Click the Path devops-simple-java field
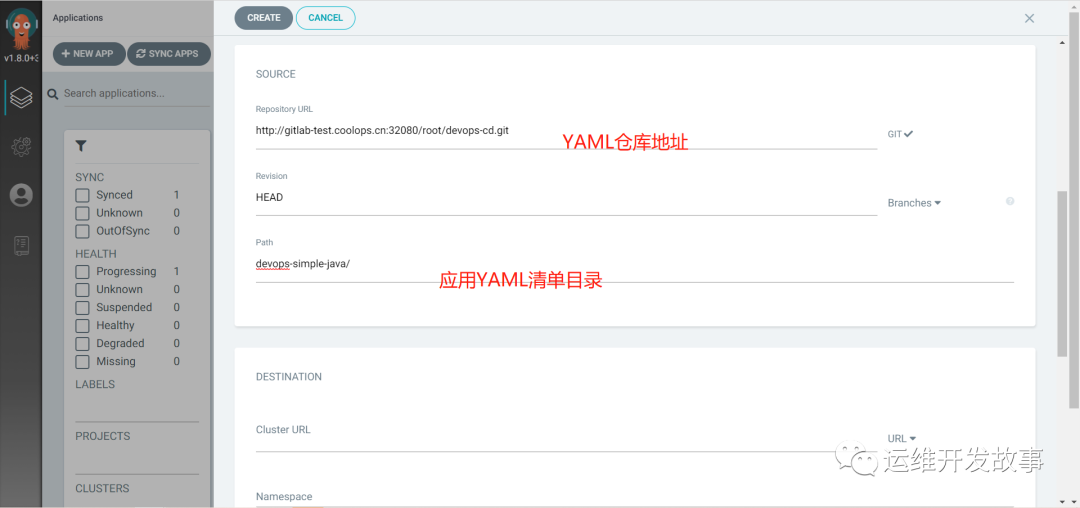The width and height of the screenshot is (1080, 508). (634, 265)
